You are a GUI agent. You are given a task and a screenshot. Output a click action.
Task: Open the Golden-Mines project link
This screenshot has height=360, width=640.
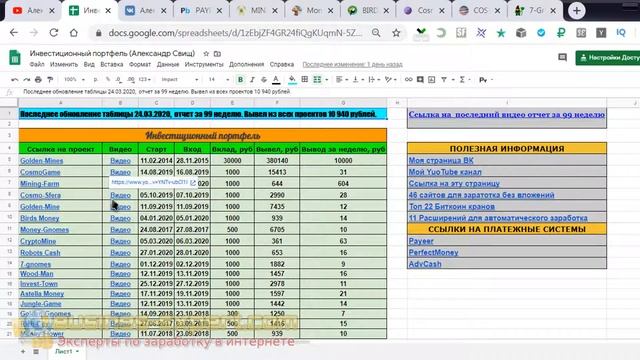(42, 161)
